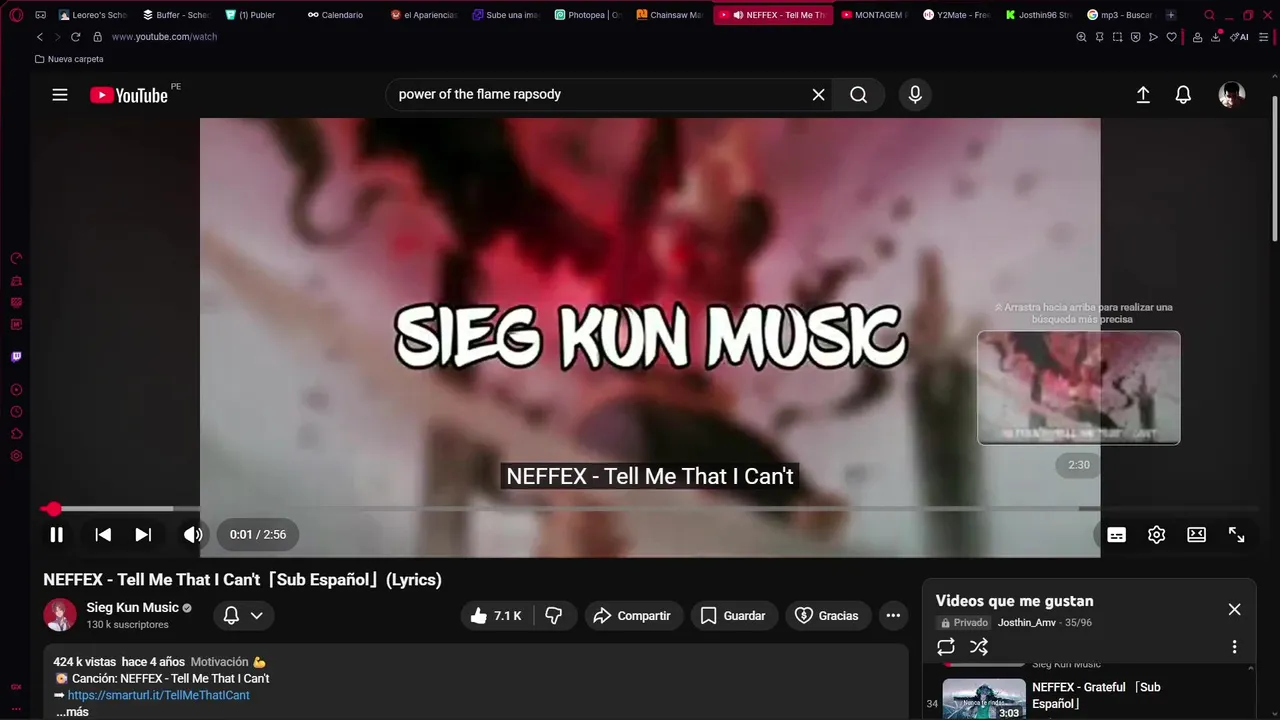Viewport: 1280px width, 720px height.
Task: Open browser downloads icon
Action: [1216, 37]
